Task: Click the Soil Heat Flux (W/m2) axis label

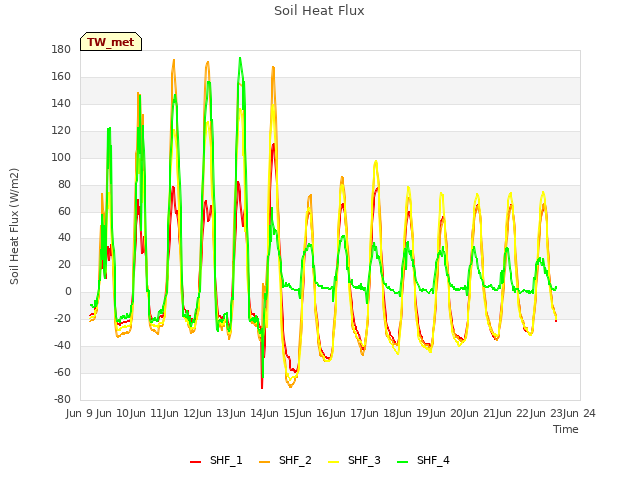Action: 14,226
